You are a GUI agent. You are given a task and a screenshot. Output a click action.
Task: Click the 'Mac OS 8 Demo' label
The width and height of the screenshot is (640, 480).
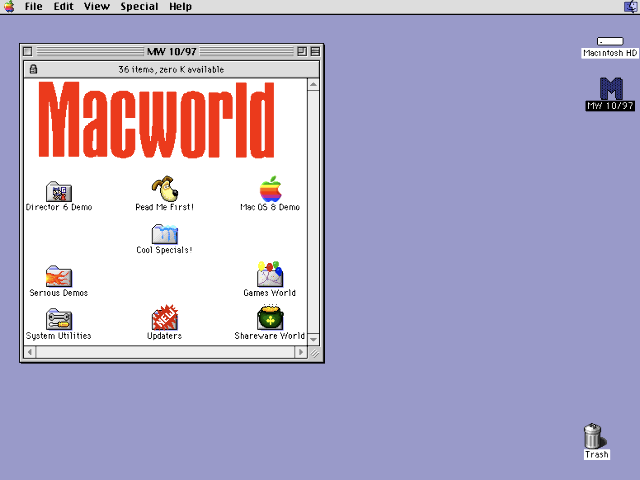point(270,207)
